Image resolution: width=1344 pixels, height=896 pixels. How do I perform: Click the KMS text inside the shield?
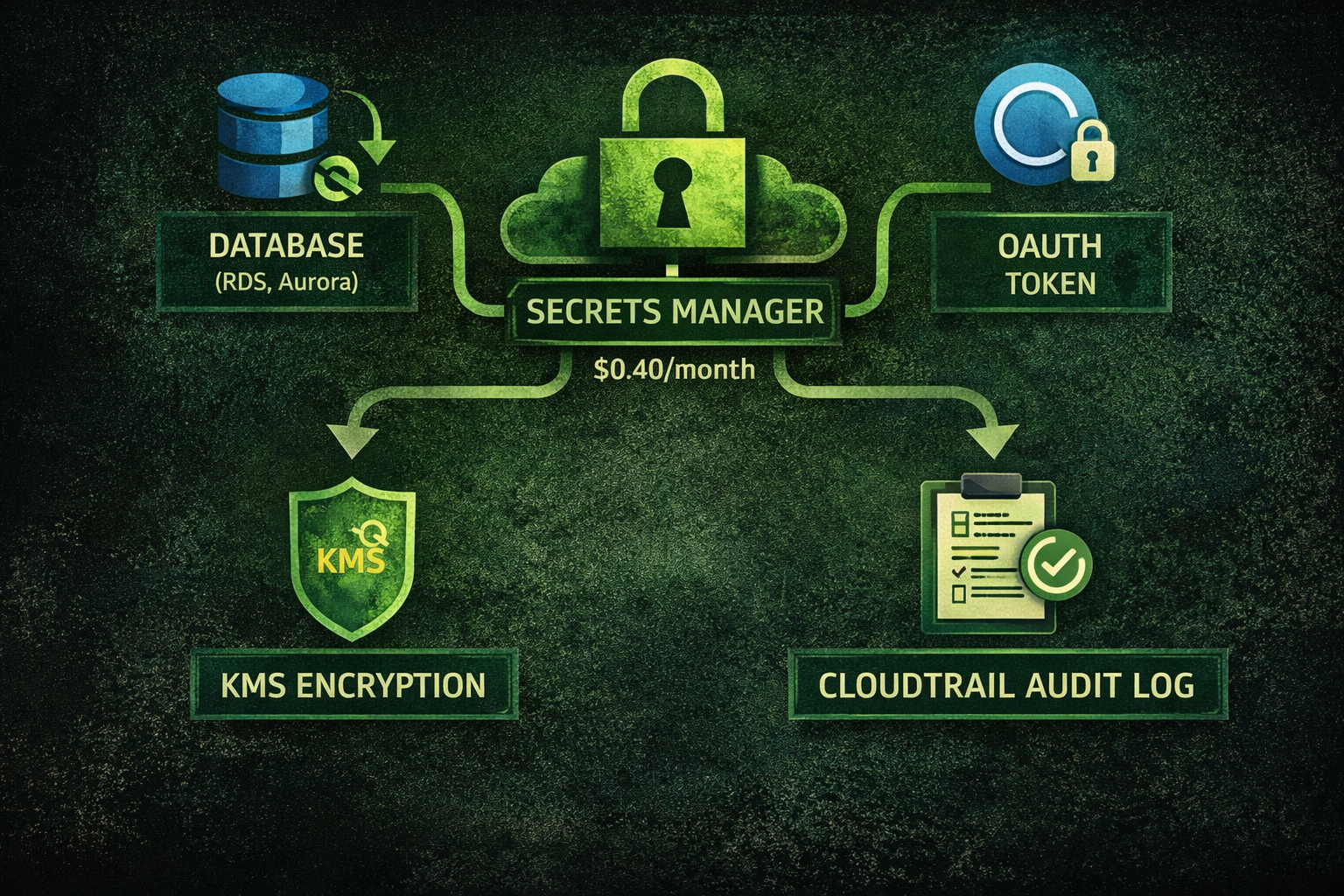[x=350, y=560]
